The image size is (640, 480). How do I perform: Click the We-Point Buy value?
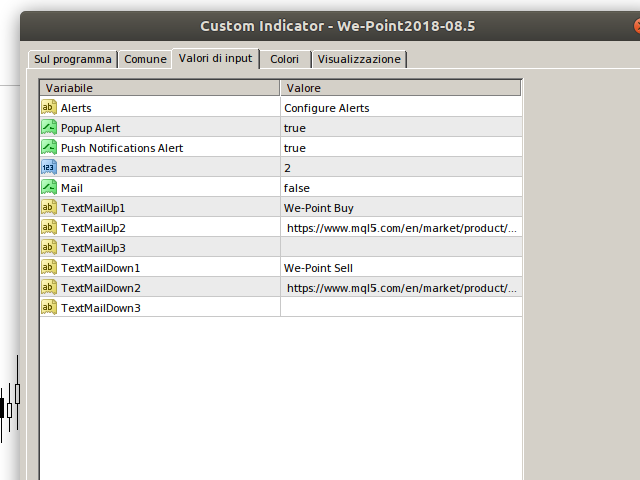pyautogui.click(x=401, y=208)
